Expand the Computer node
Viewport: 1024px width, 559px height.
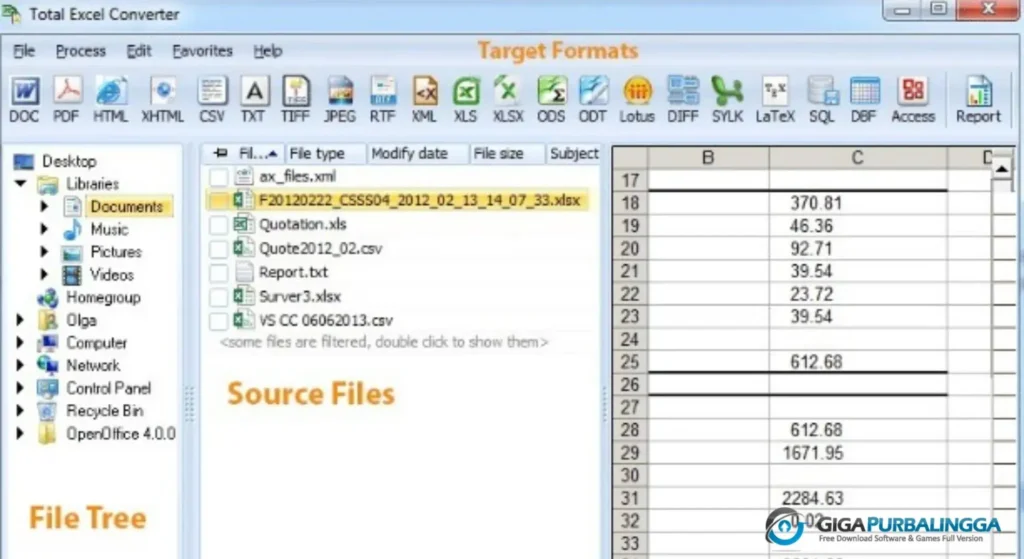pos(20,343)
